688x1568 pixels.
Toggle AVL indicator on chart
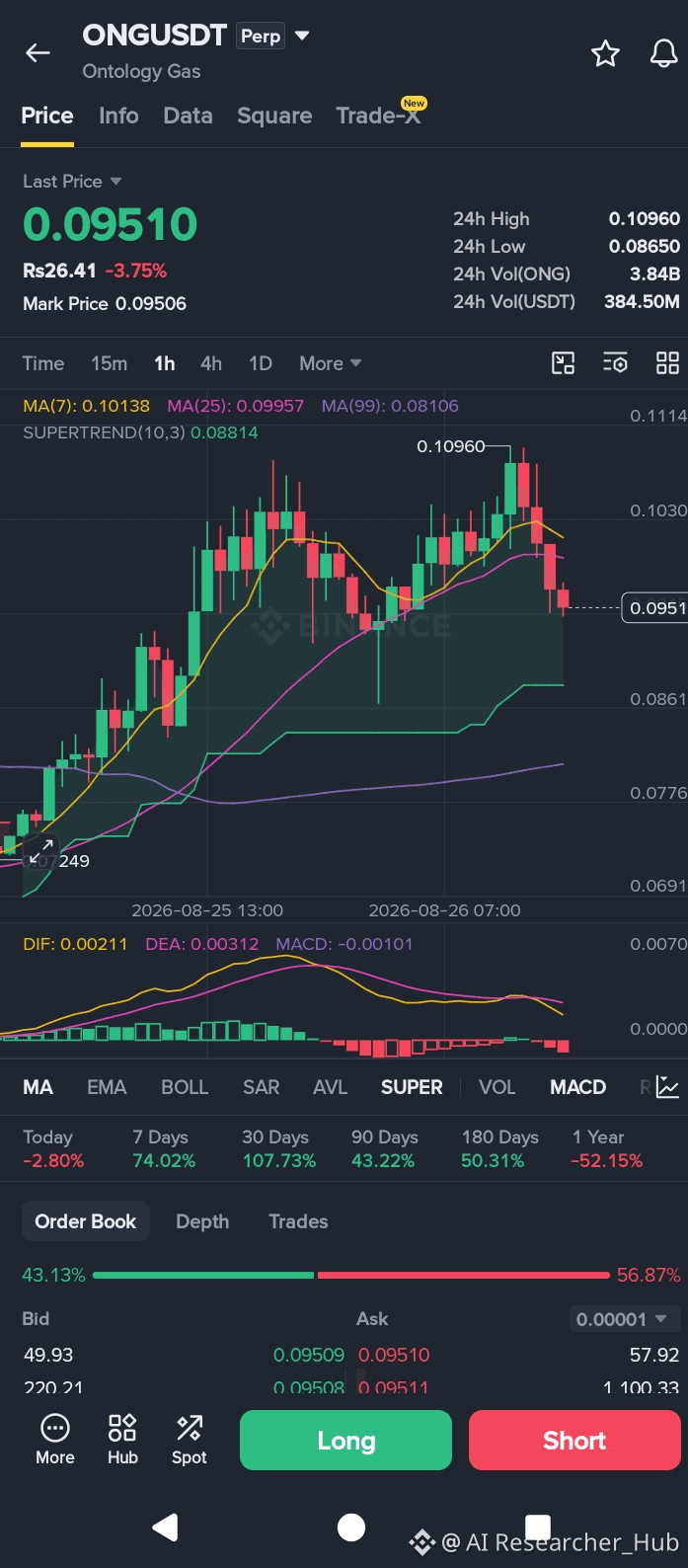coord(330,1087)
